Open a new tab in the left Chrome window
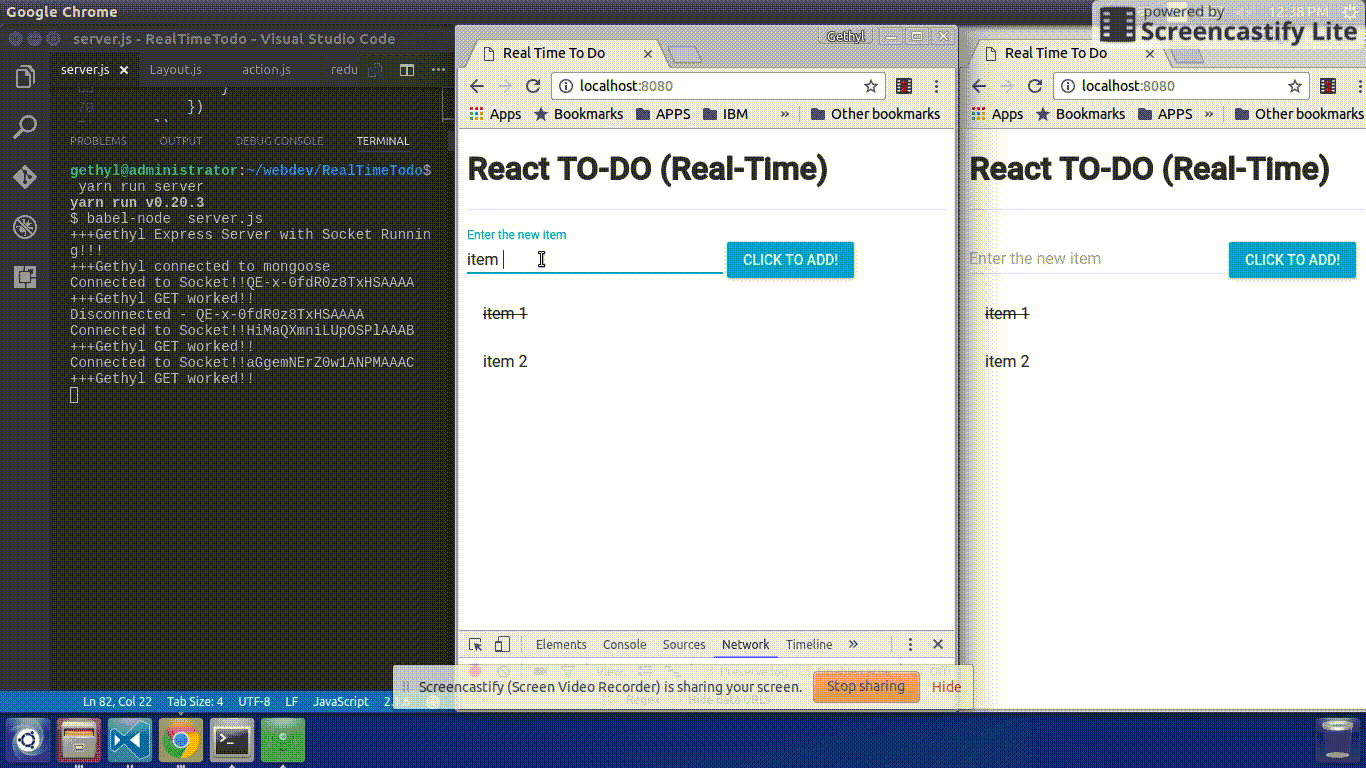 pos(685,54)
